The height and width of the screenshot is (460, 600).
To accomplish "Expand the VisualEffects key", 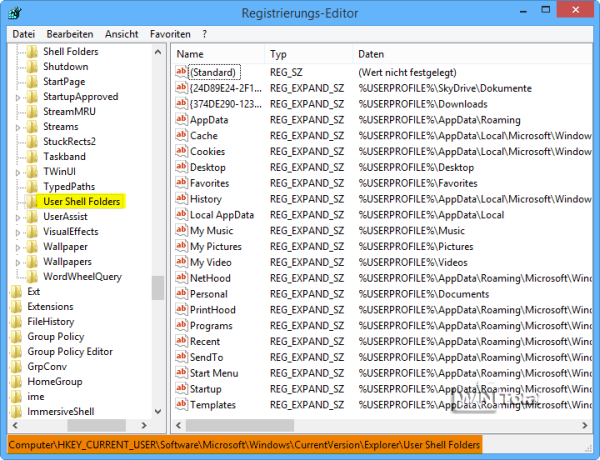I will 18,233.
